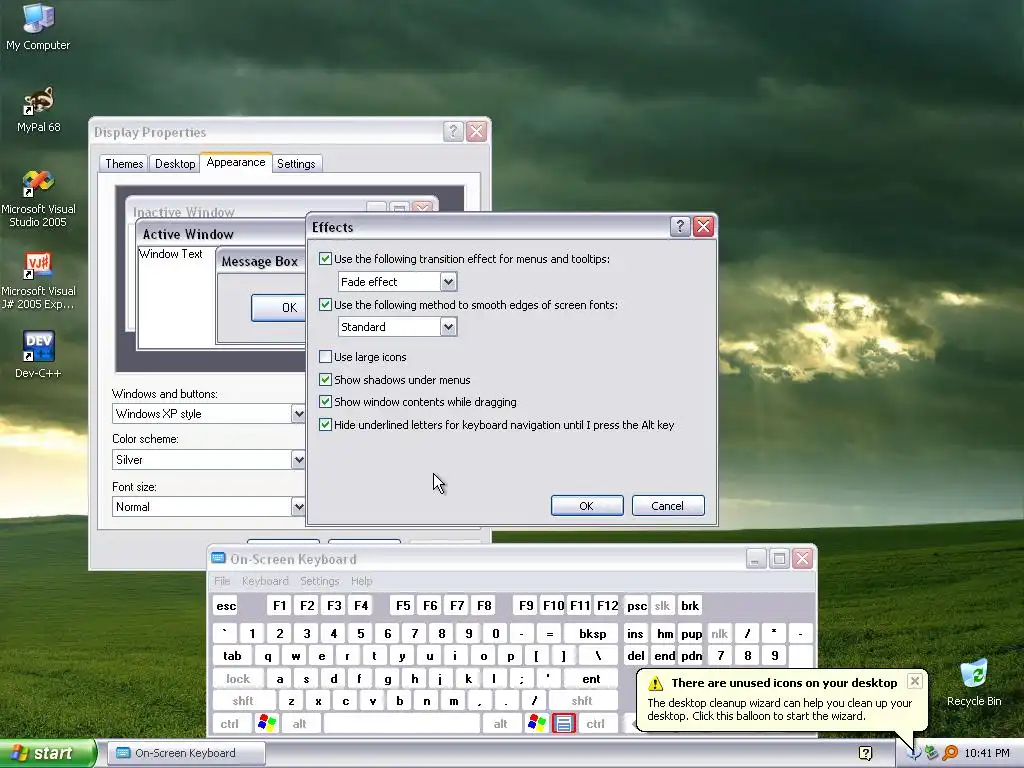The height and width of the screenshot is (768, 1024).
Task: Open the Font size Normal dropdown
Action: point(298,506)
